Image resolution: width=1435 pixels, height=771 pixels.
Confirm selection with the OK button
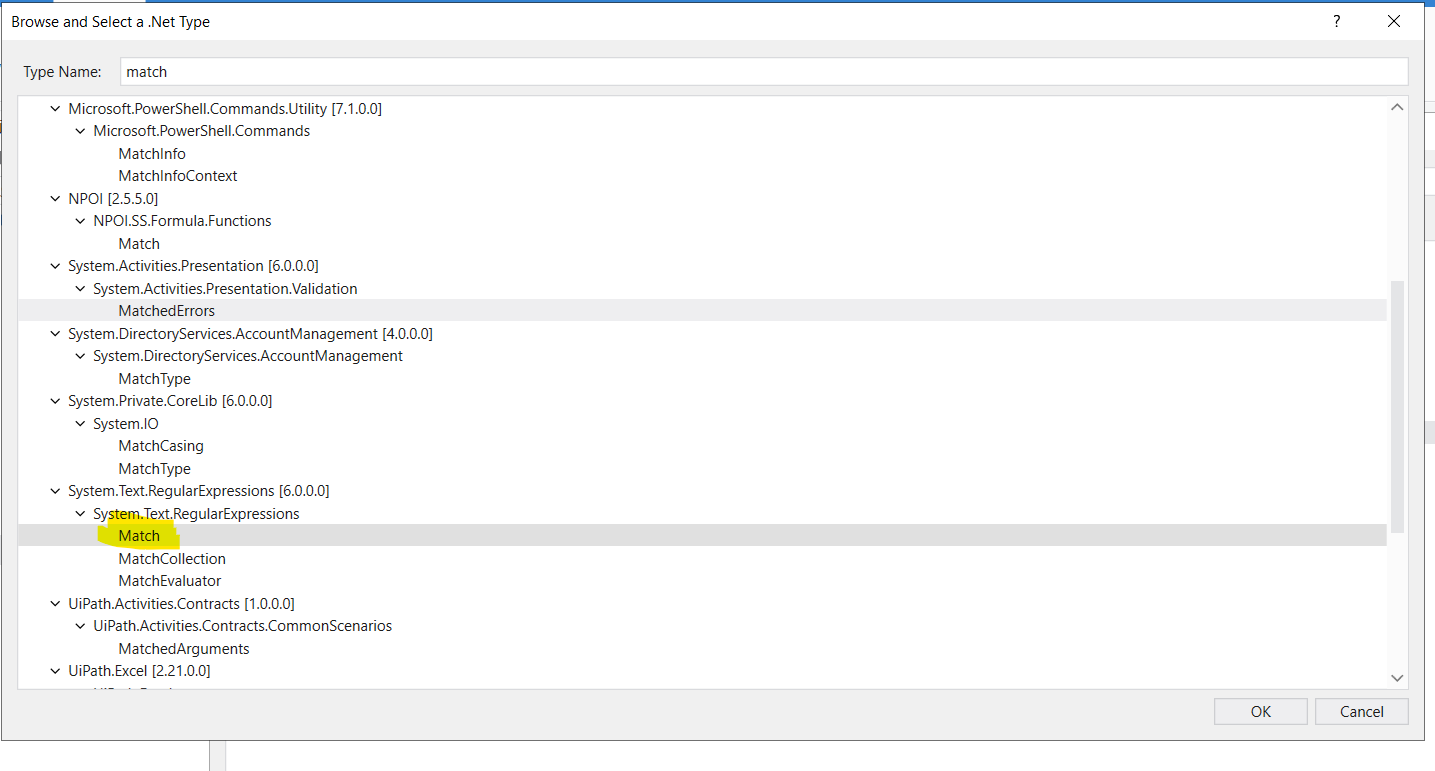1260,711
